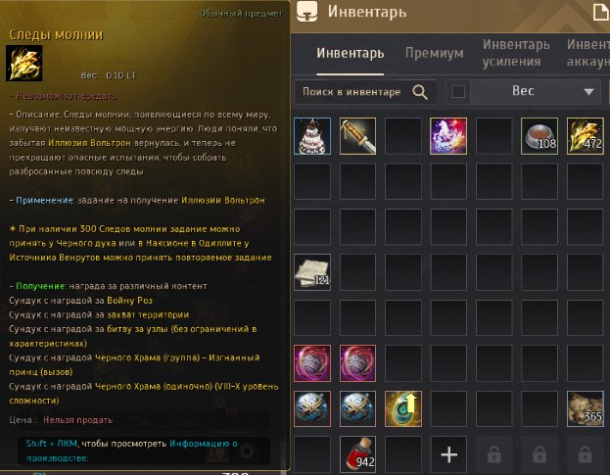Image resolution: width=610 pixels, height=475 pixels.
Task: Select the white horse fantasy item
Action: point(449,136)
